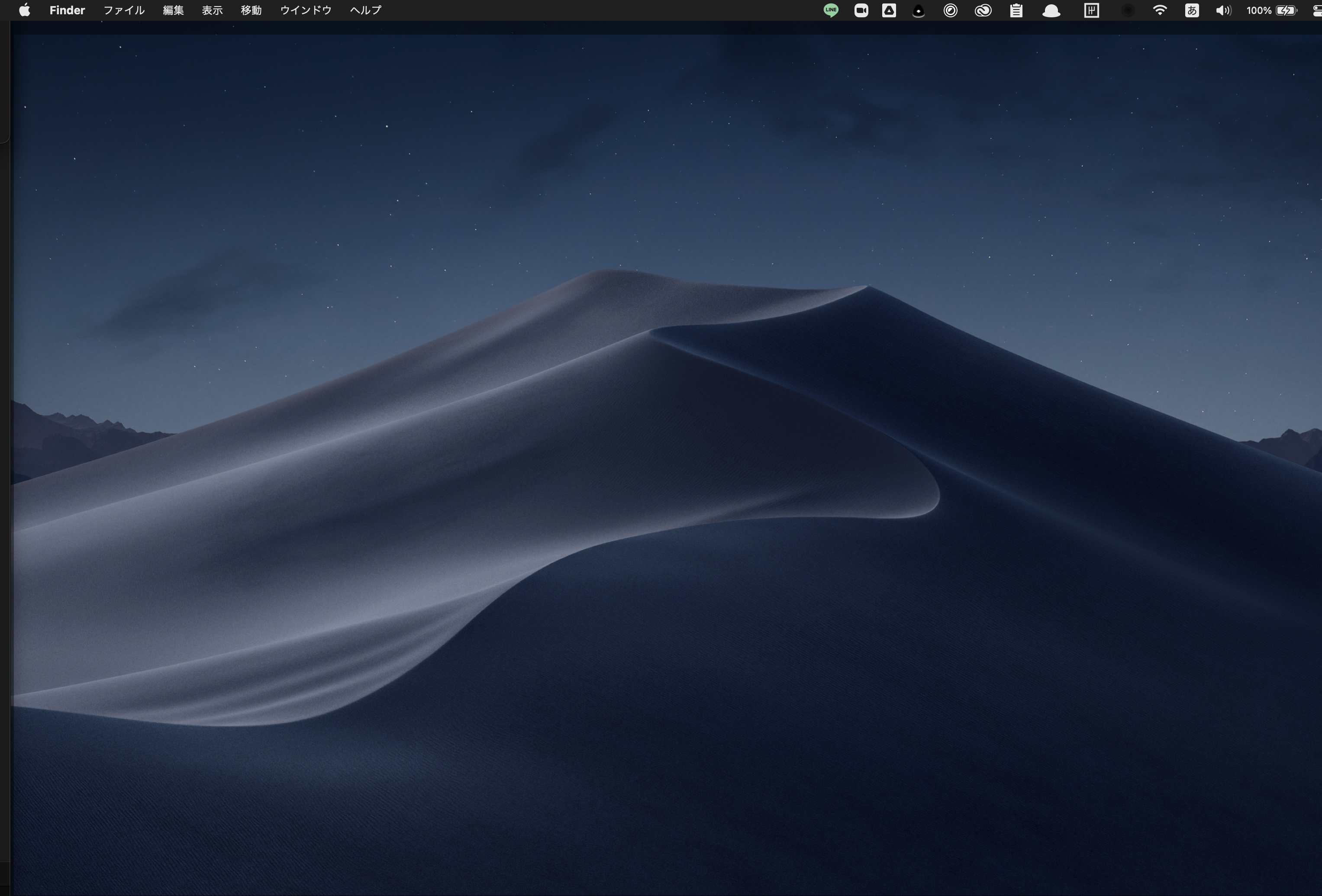Screen dimensions: 1322x896
Task: Open the 移動 menu
Action: click(251, 10)
